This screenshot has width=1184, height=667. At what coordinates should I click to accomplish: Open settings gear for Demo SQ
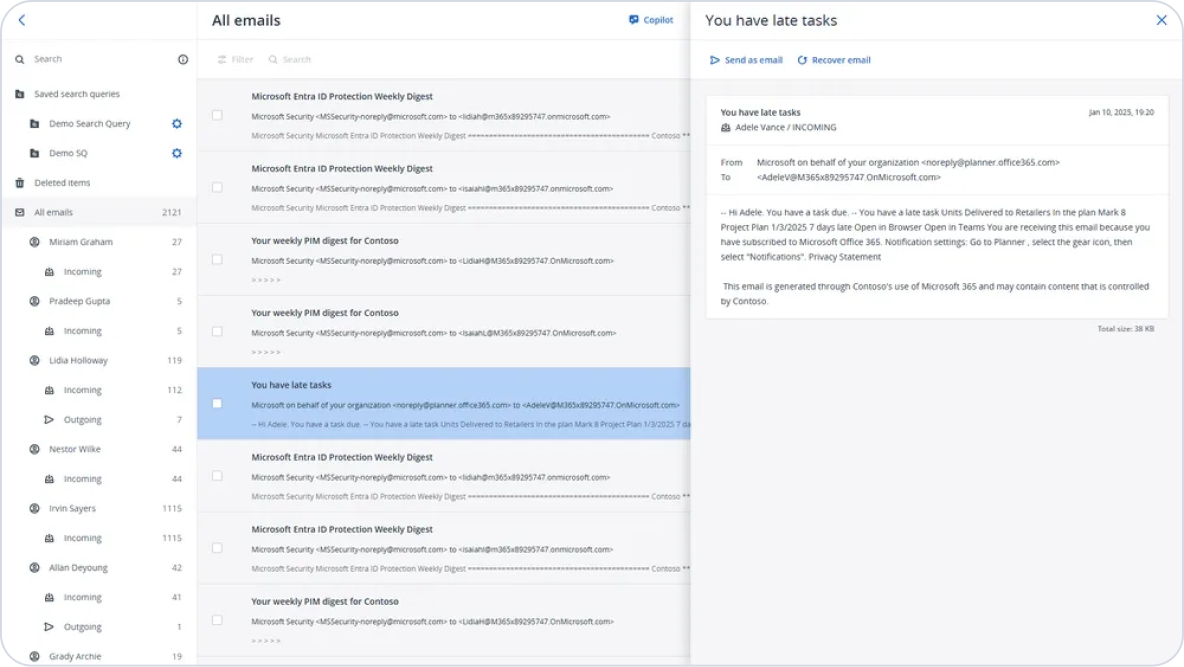tap(177, 153)
